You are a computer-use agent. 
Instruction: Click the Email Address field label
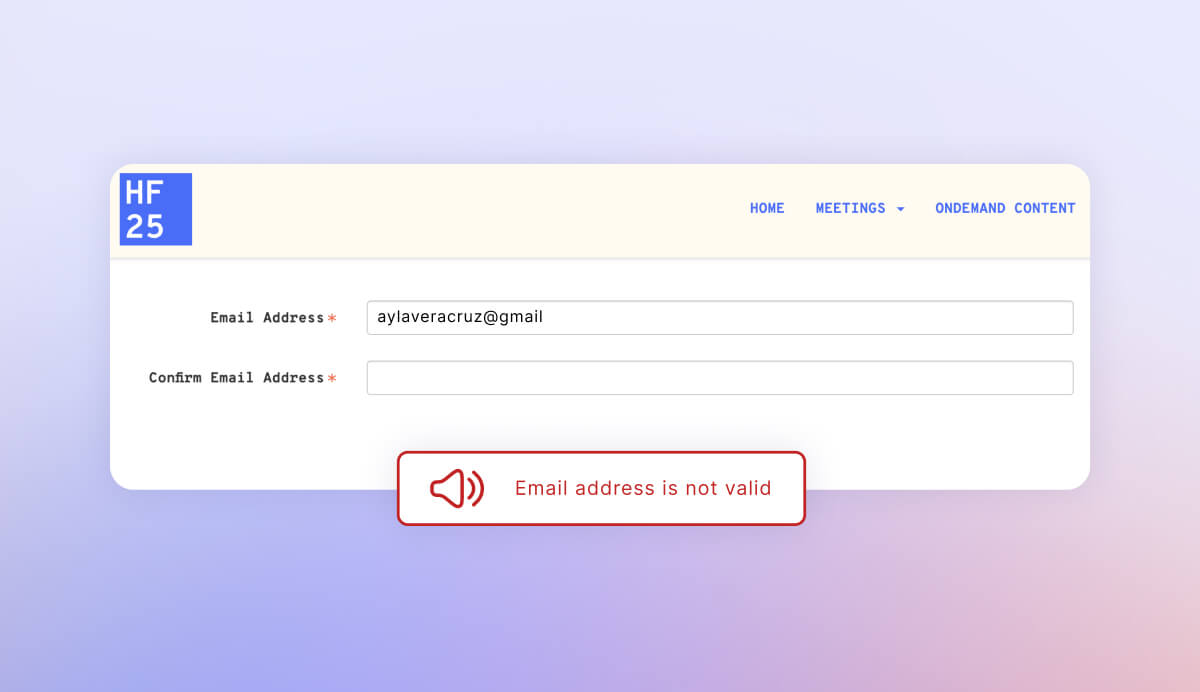267,318
